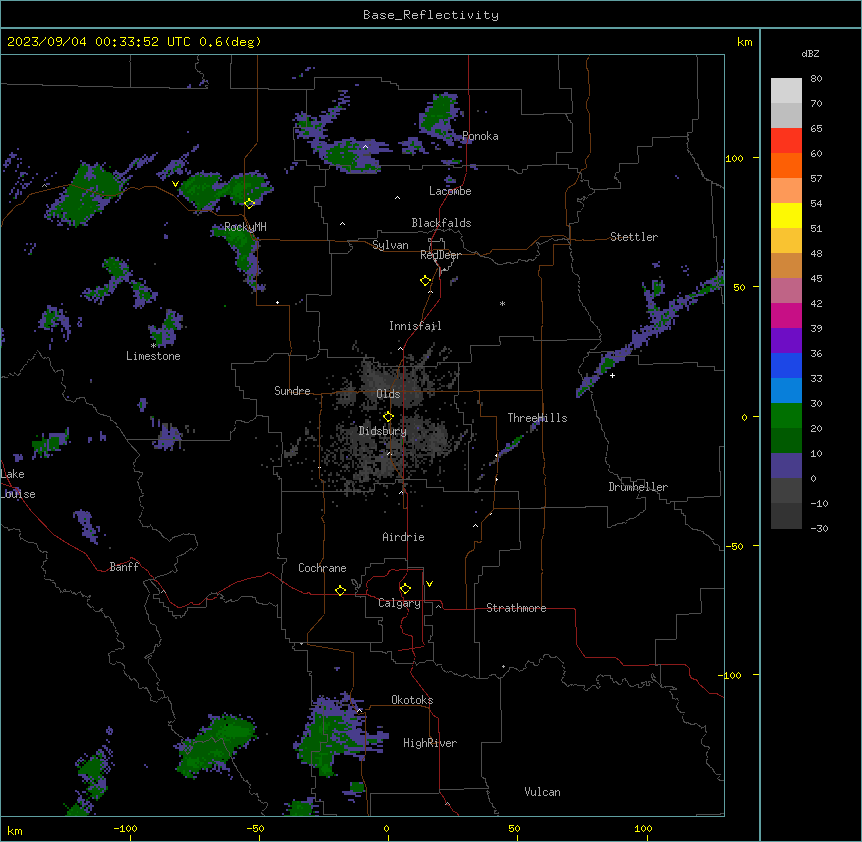
Task: Click the Cochrane city label
Action: [322, 568]
